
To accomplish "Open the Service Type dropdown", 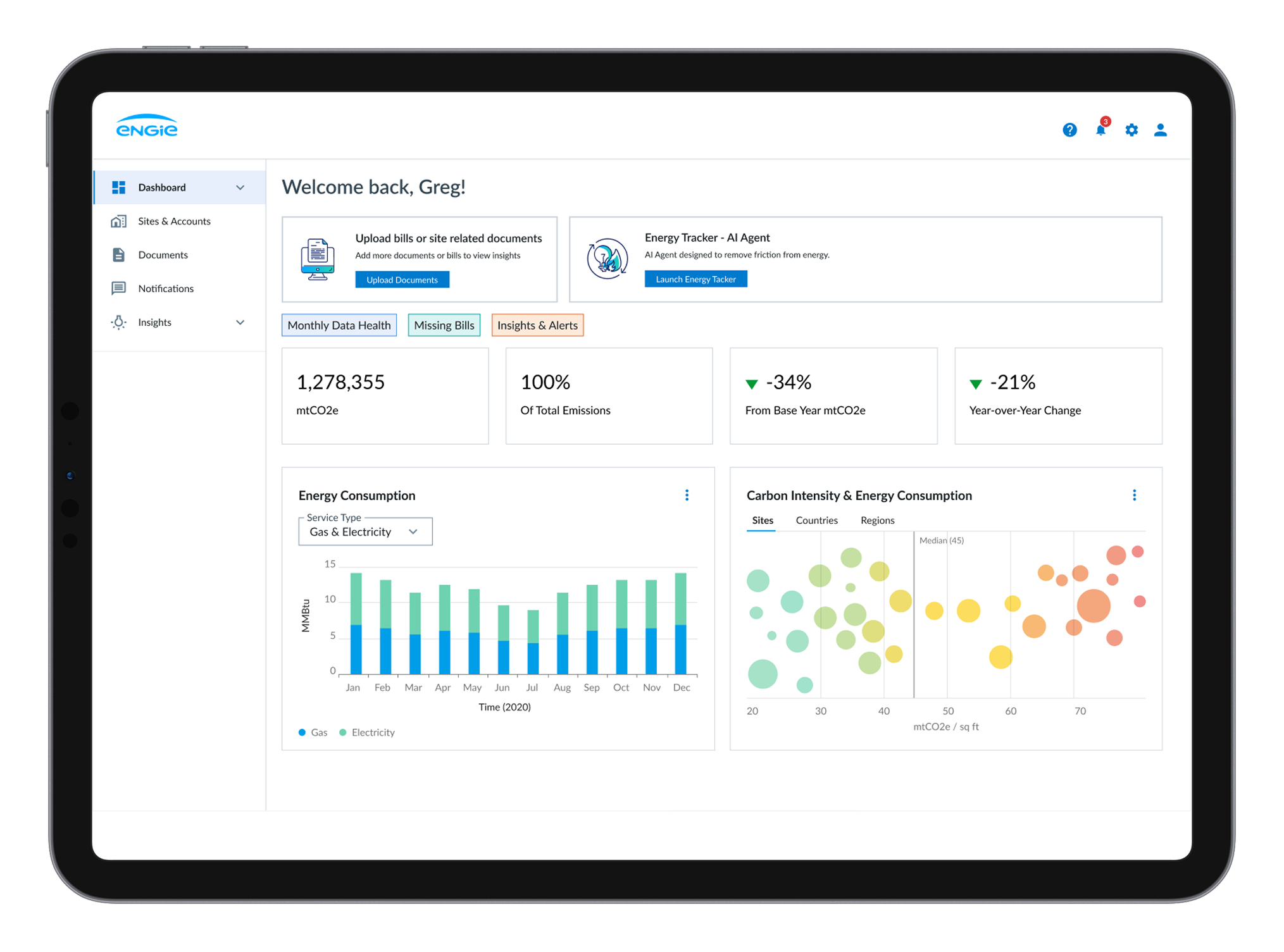I will [x=365, y=531].
